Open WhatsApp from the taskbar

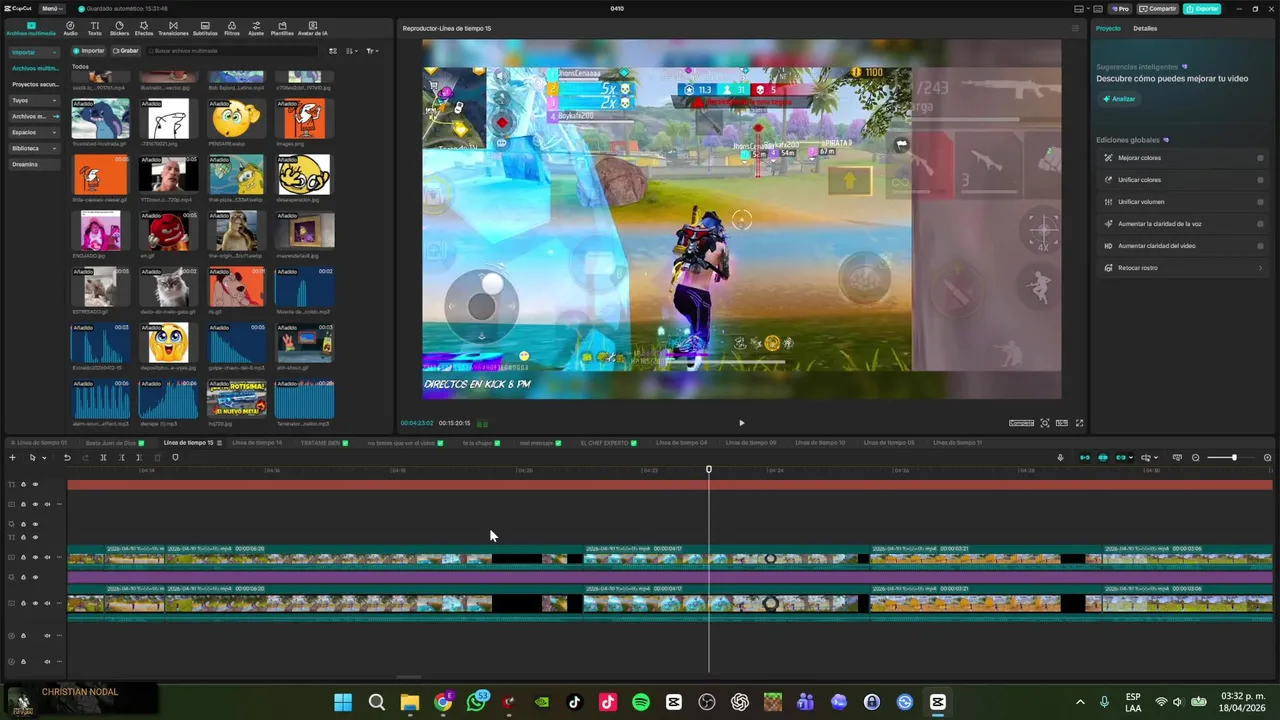[x=476, y=702]
